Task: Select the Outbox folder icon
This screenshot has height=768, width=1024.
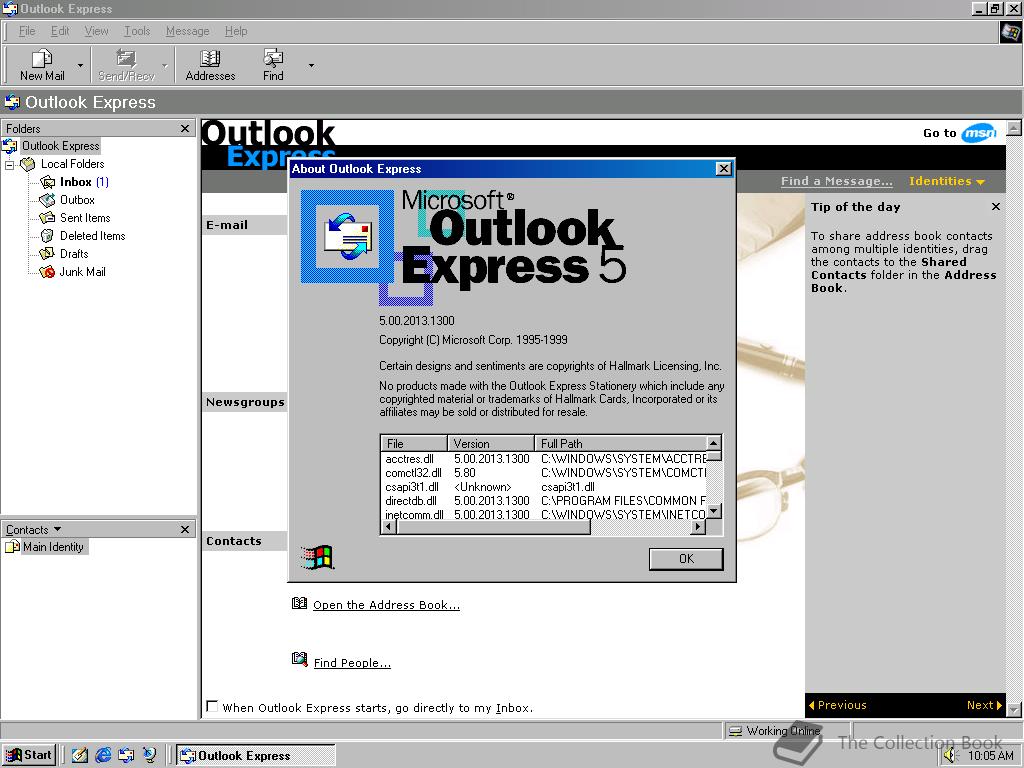Action: click(x=48, y=200)
